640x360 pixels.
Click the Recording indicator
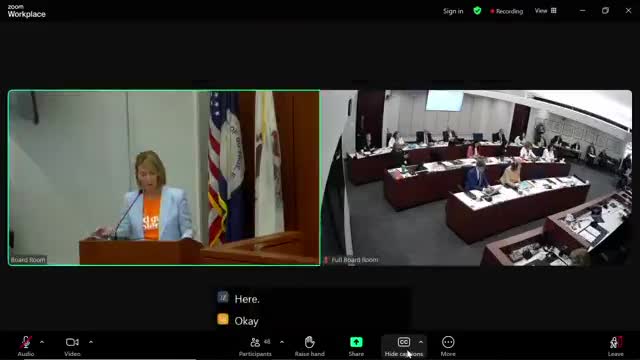(x=507, y=11)
